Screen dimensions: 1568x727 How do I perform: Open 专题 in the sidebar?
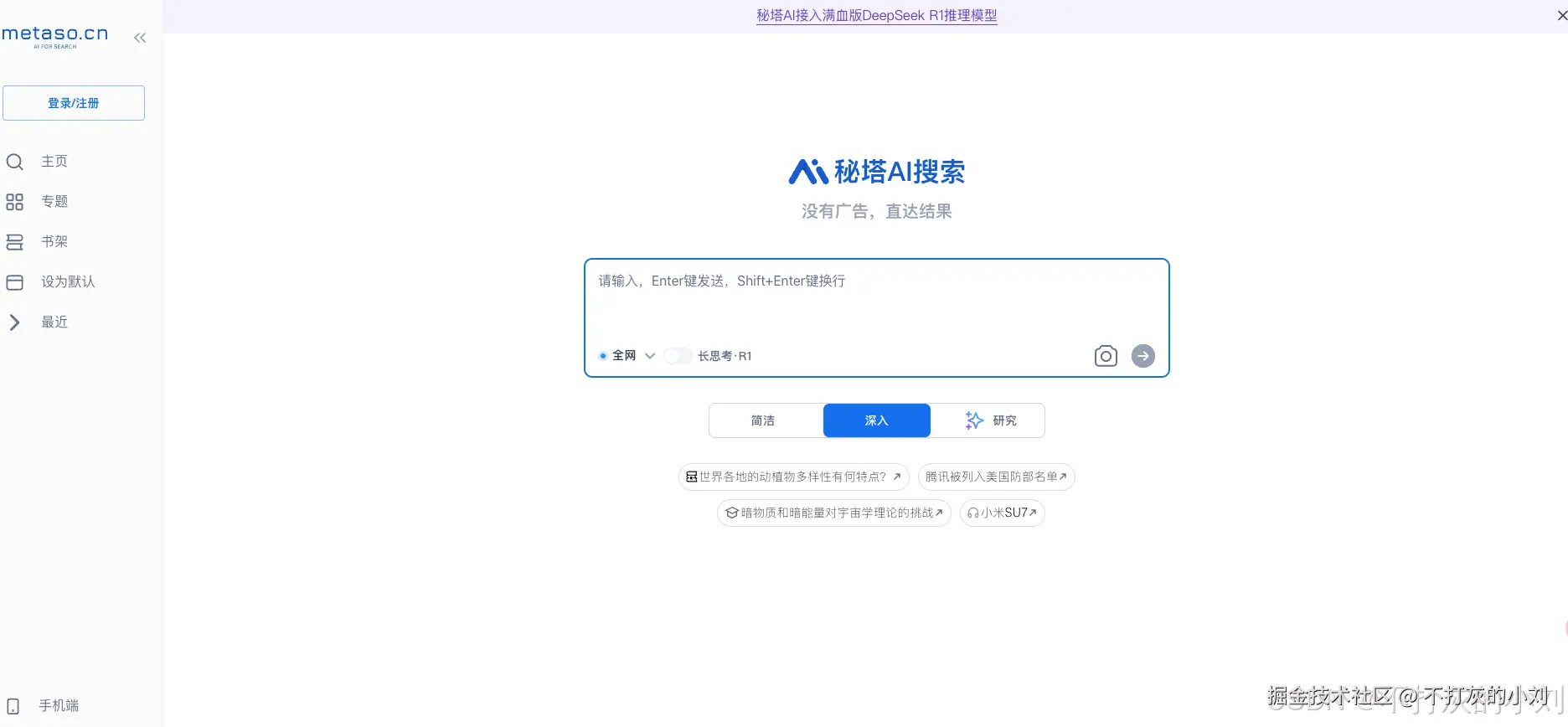pyautogui.click(x=54, y=202)
